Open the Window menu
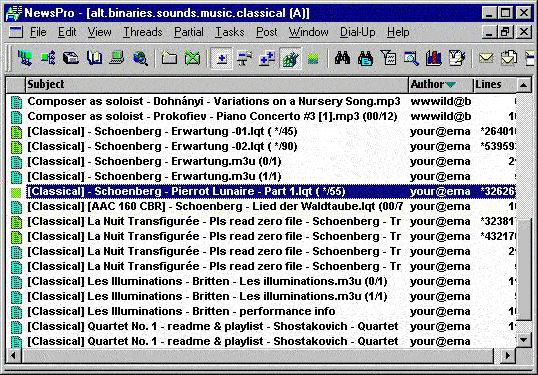The image size is (538, 375). pos(308,32)
